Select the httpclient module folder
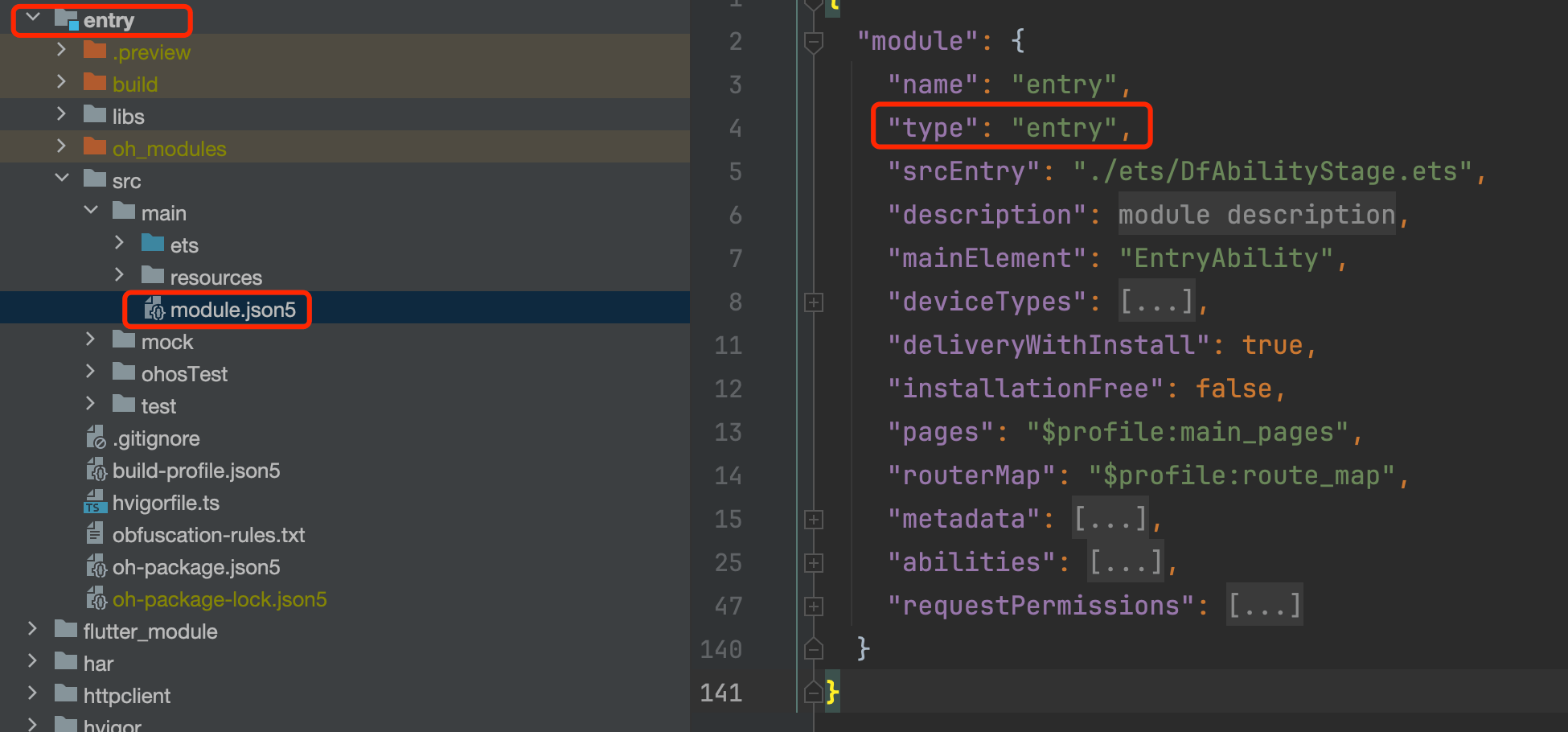 126,696
